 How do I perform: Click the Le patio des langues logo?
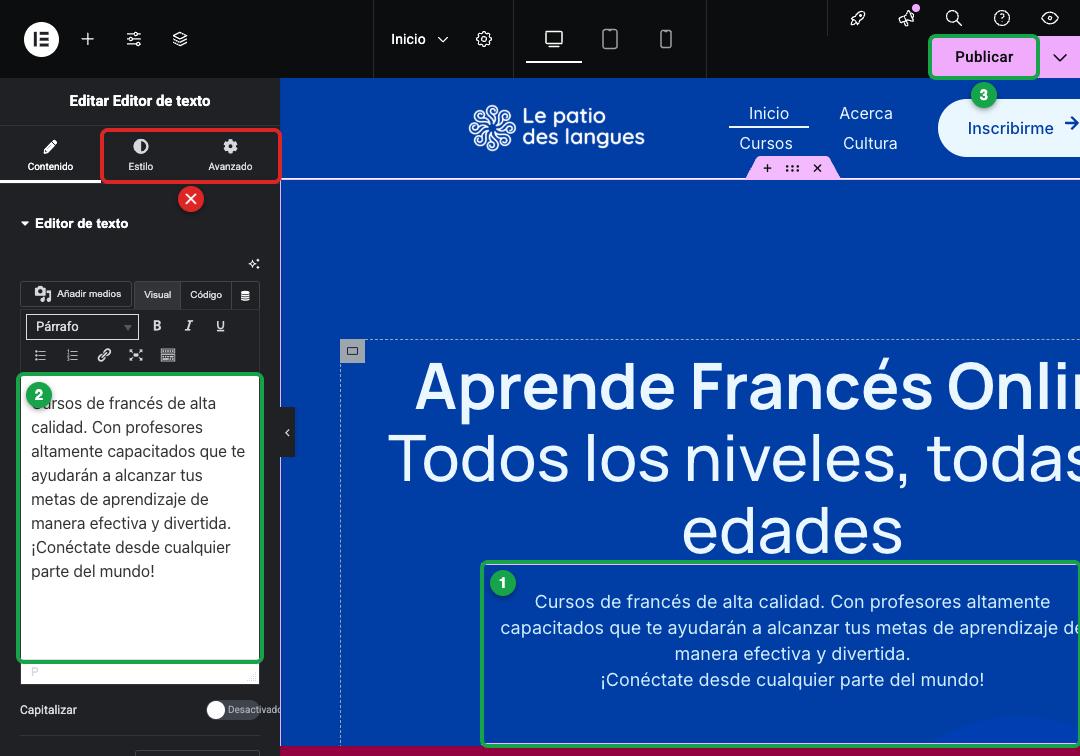pos(557,127)
